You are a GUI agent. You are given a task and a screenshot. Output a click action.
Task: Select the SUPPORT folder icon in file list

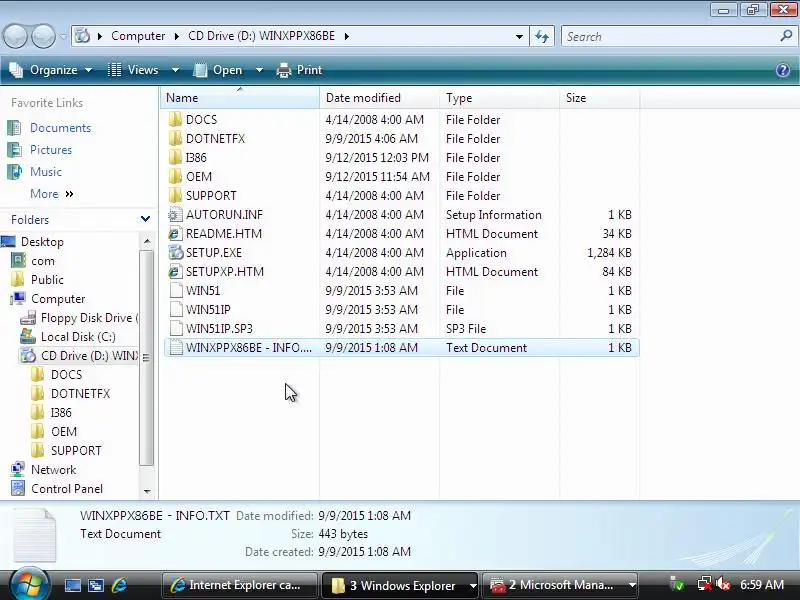point(175,195)
